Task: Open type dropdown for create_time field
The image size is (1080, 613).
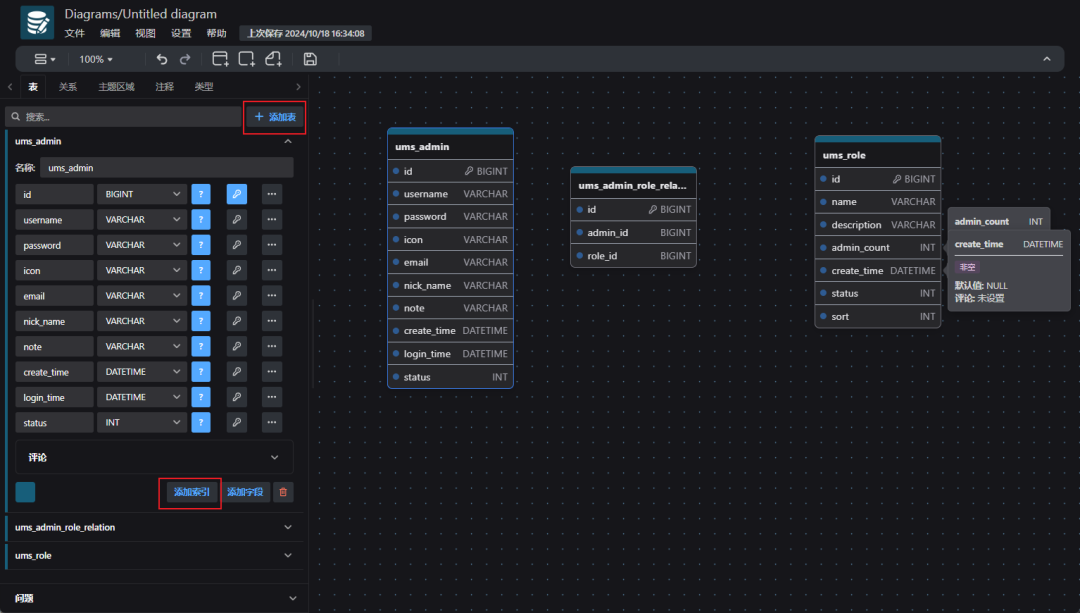Action: (142, 372)
